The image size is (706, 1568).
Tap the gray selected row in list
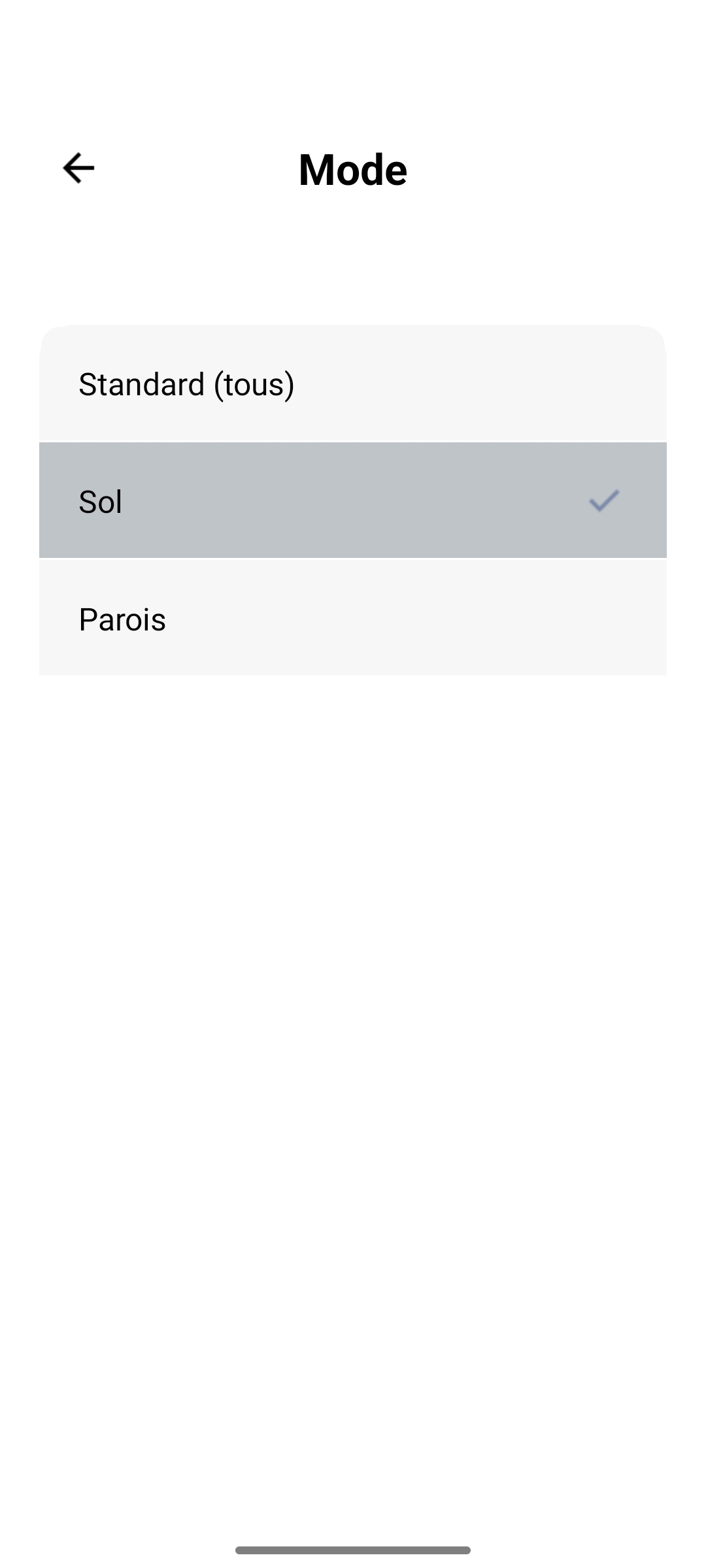[x=353, y=500]
